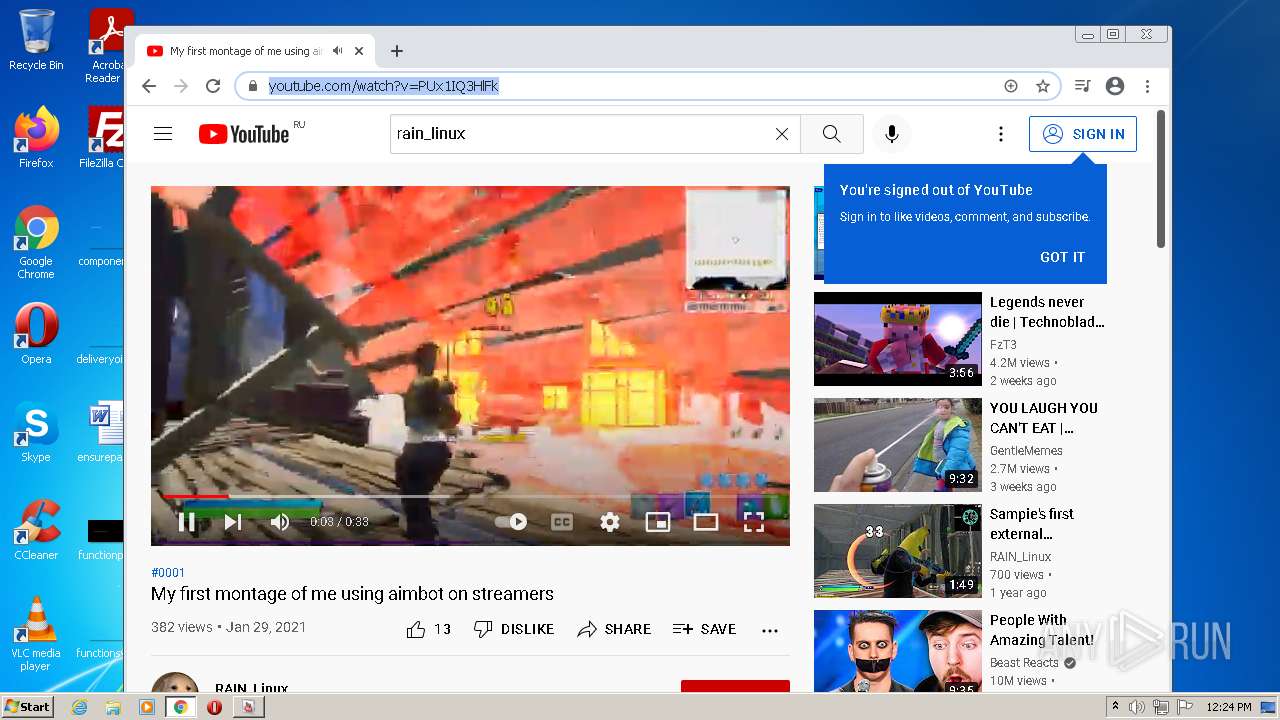Click system tray volume icon

tap(1137, 707)
